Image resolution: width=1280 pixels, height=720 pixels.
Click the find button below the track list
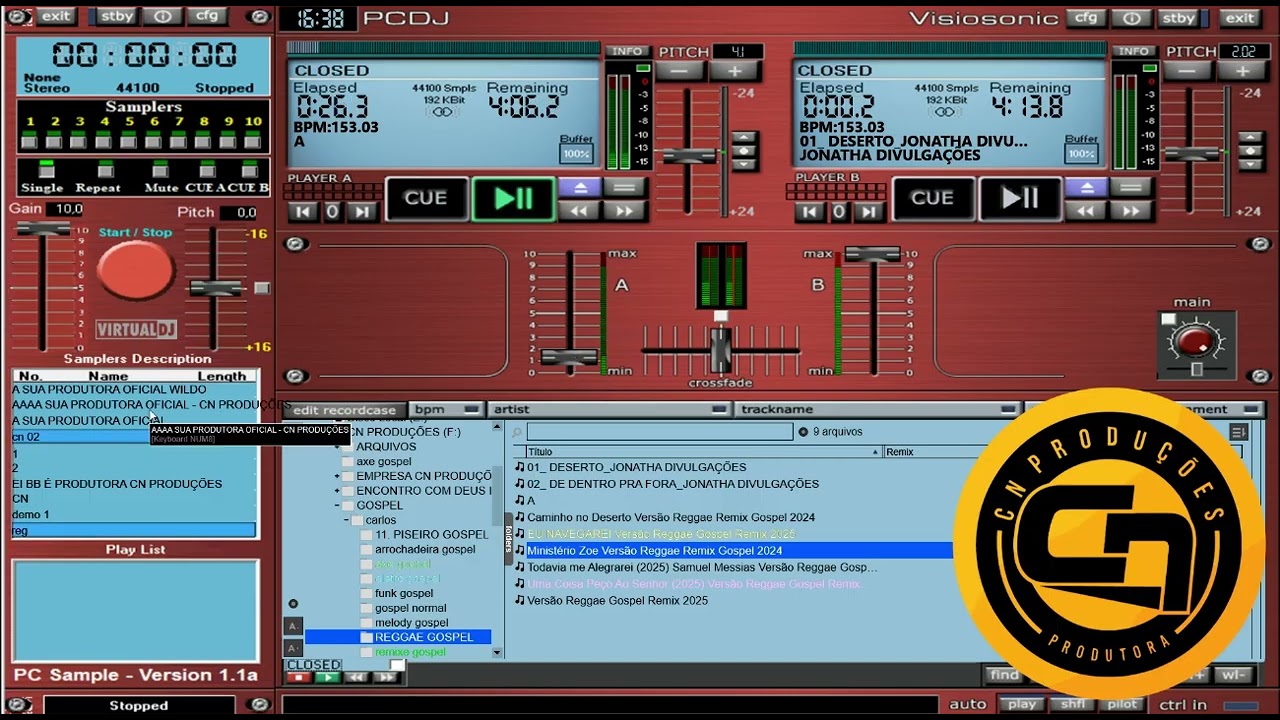[1003, 675]
